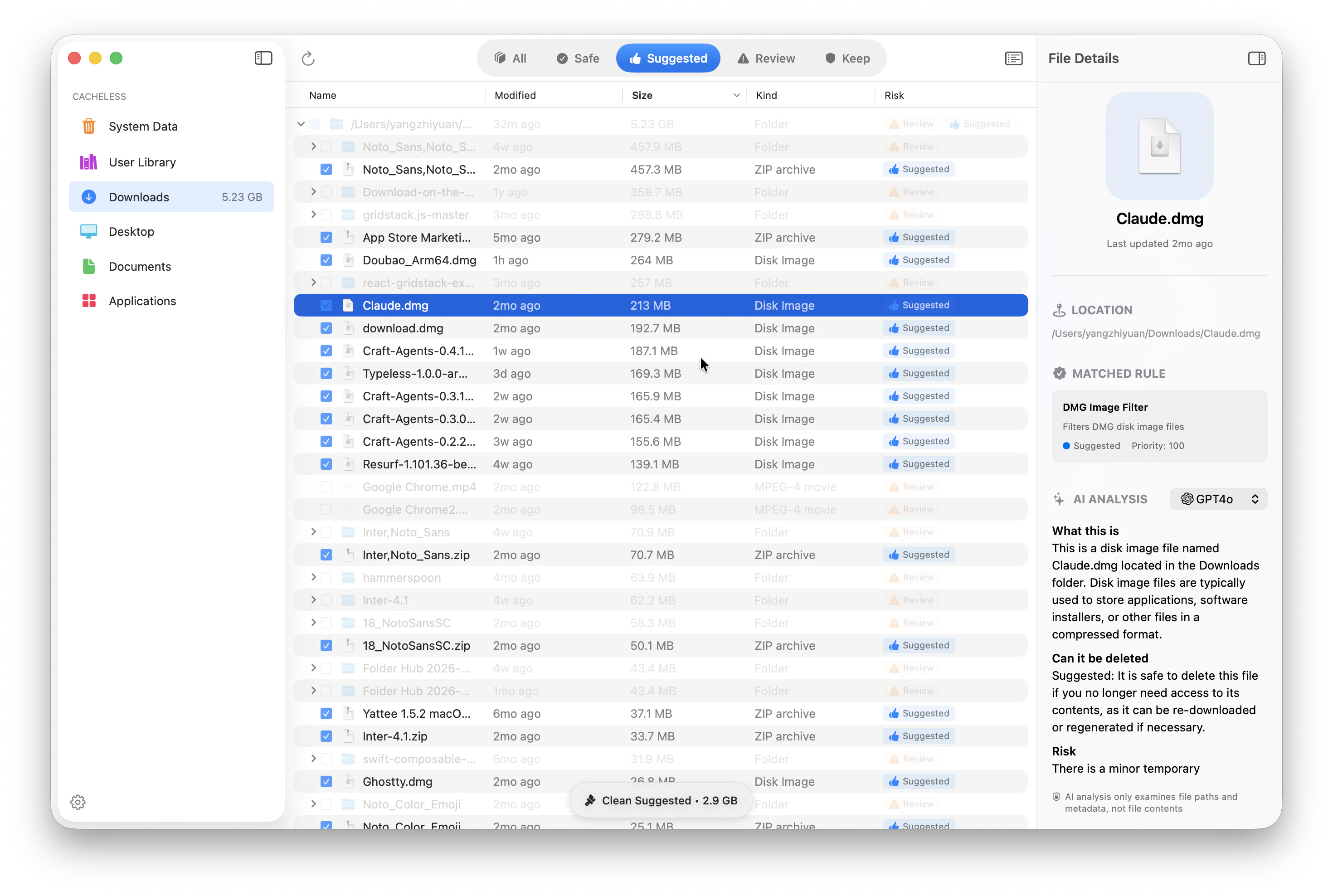Open settings gear icon
Image resolution: width=1333 pixels, height=896 pixels.
point(78,802)
